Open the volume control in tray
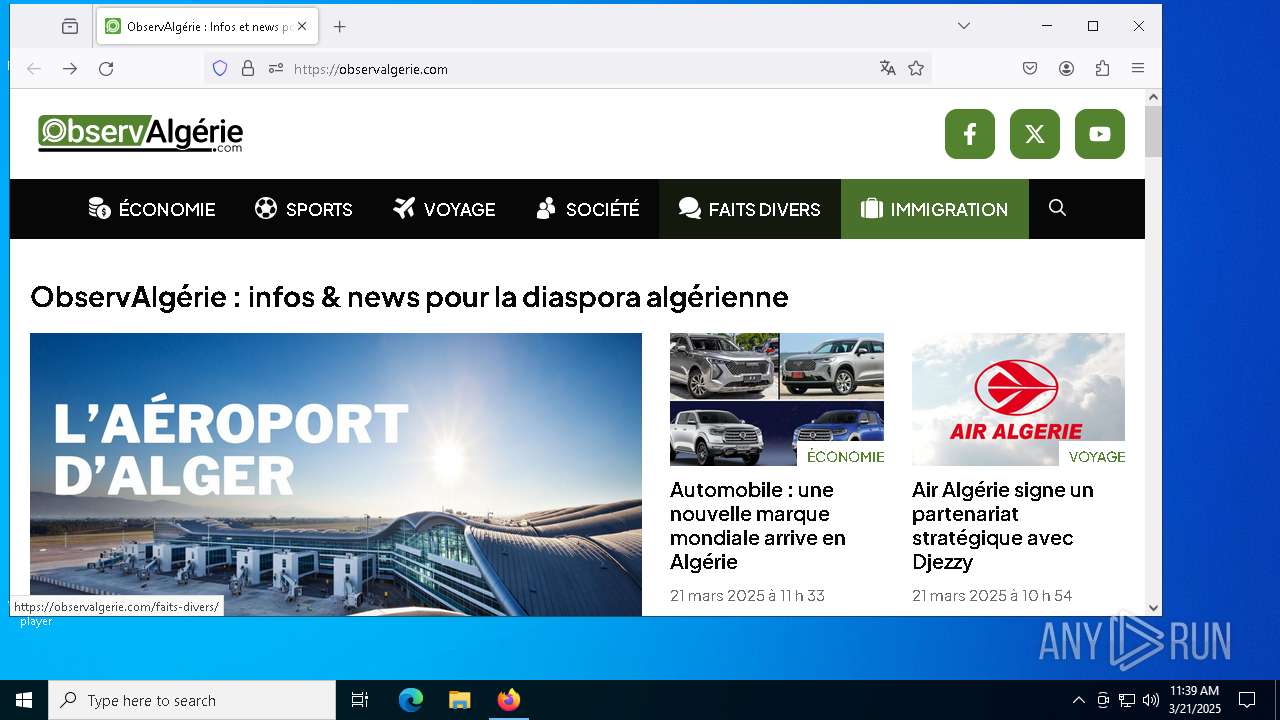The height and width of the screenshot is (720, 1280). click(1150, 700)
